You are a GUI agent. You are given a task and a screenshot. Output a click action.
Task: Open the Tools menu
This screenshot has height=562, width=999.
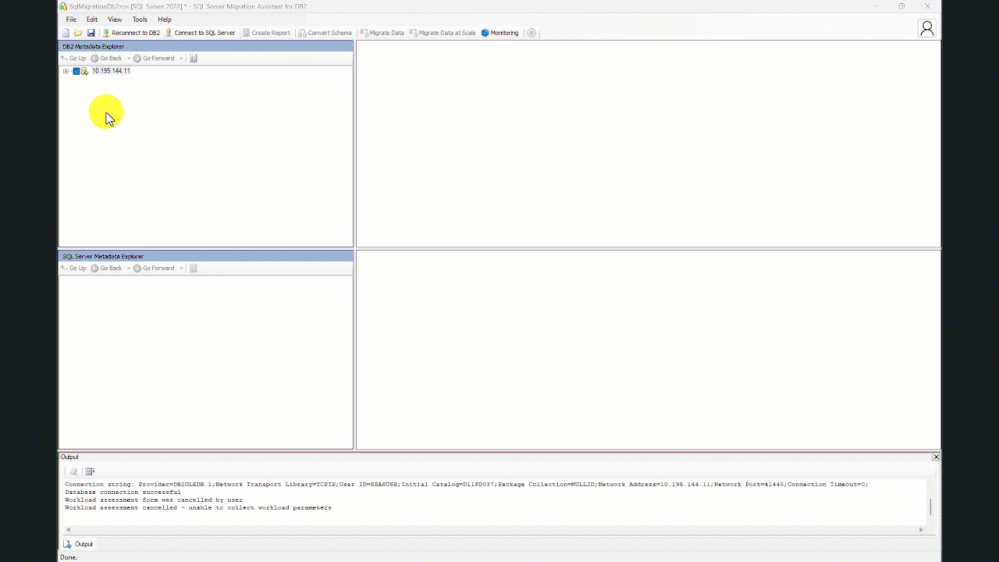(x=140, y=19)
